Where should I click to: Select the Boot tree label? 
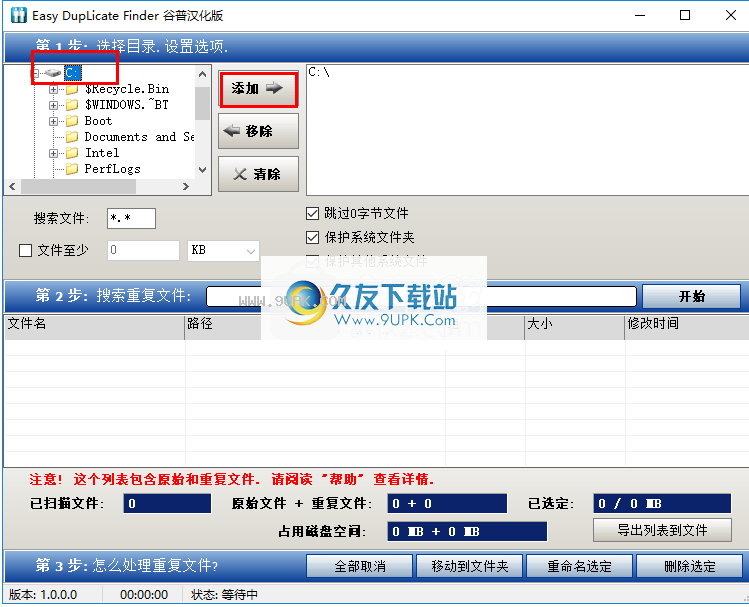(x=98, y=121)
